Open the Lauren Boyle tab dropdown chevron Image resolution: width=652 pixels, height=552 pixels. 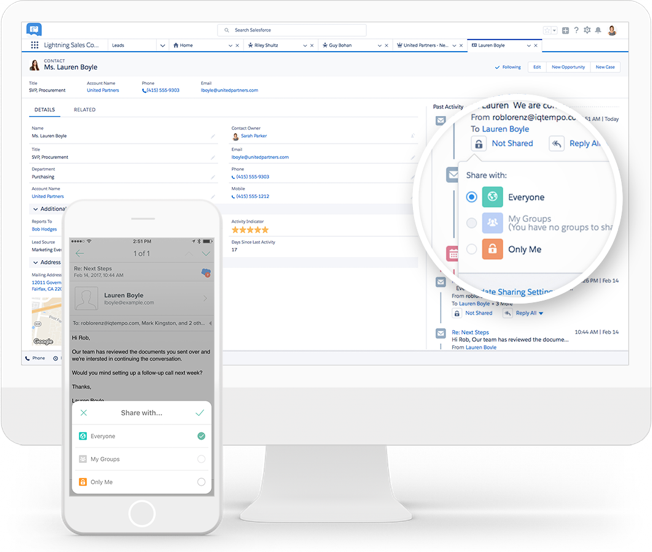529,45
